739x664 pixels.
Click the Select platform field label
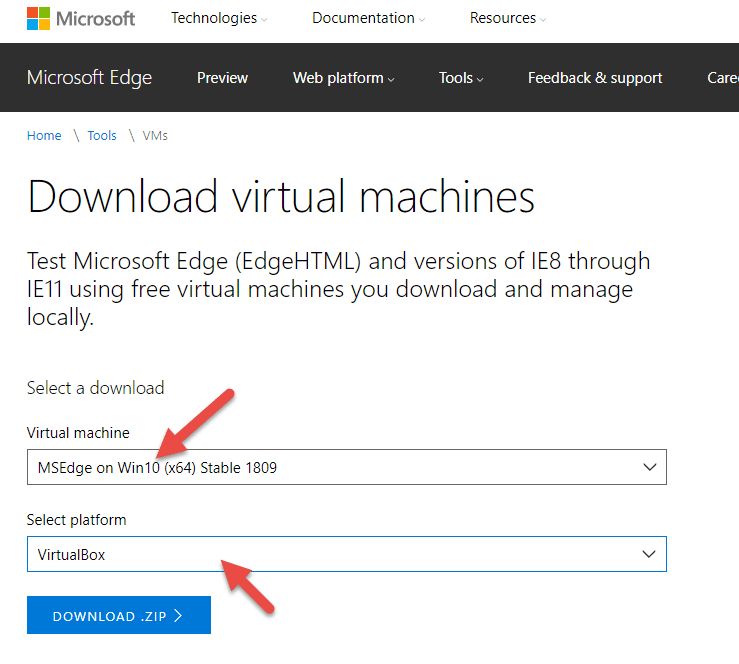(77, 520)
